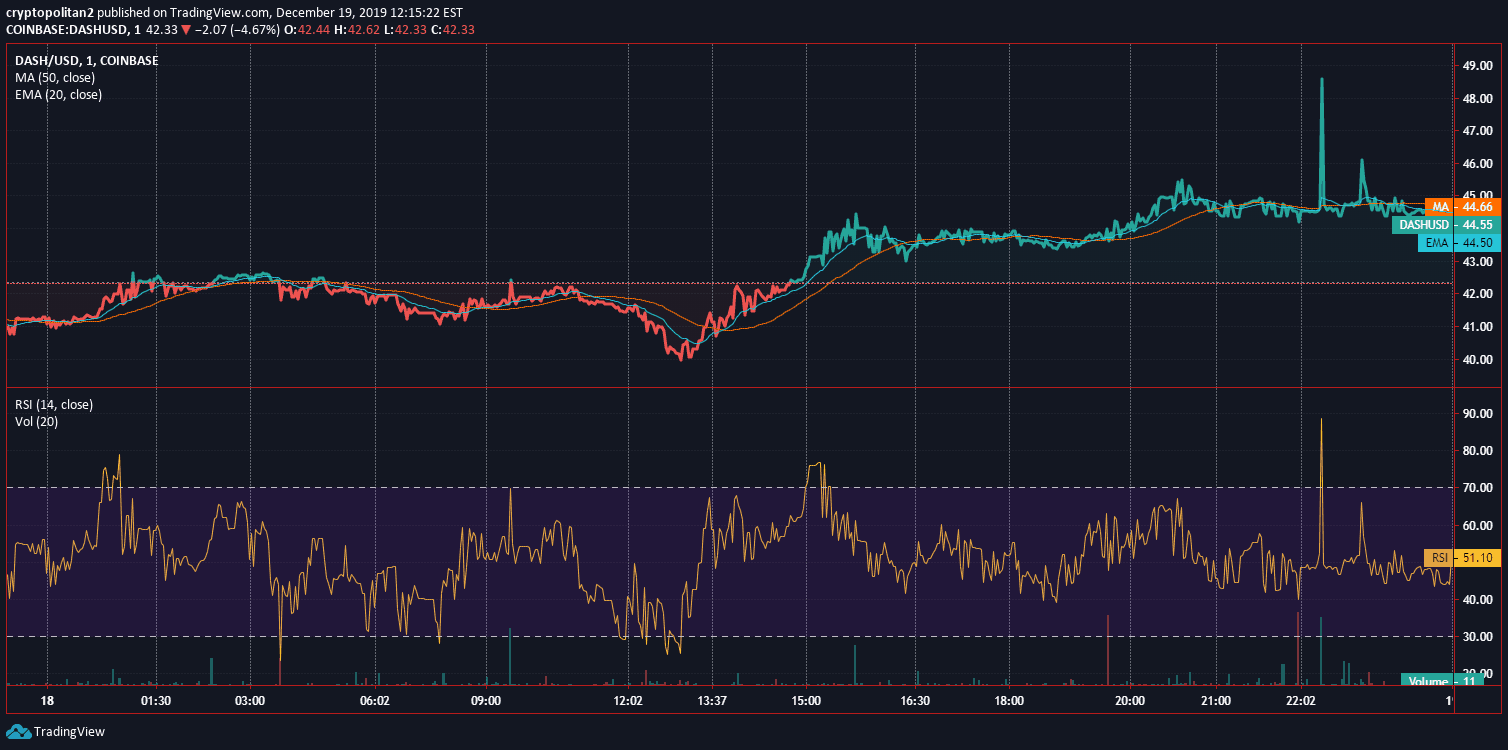Select the EMA (20, close) indicator legend
This screenshot has width=1508, height=750.
(x=58, y=94)
